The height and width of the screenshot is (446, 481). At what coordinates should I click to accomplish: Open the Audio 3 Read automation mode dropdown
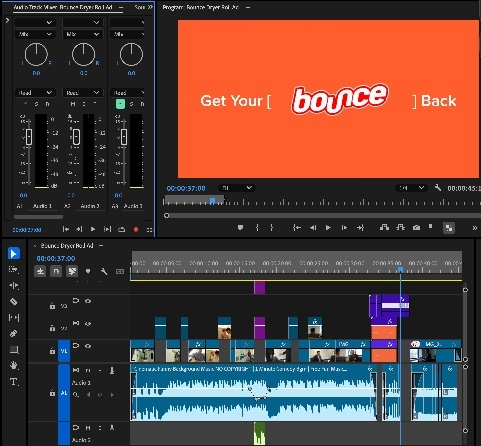[128, 92]
